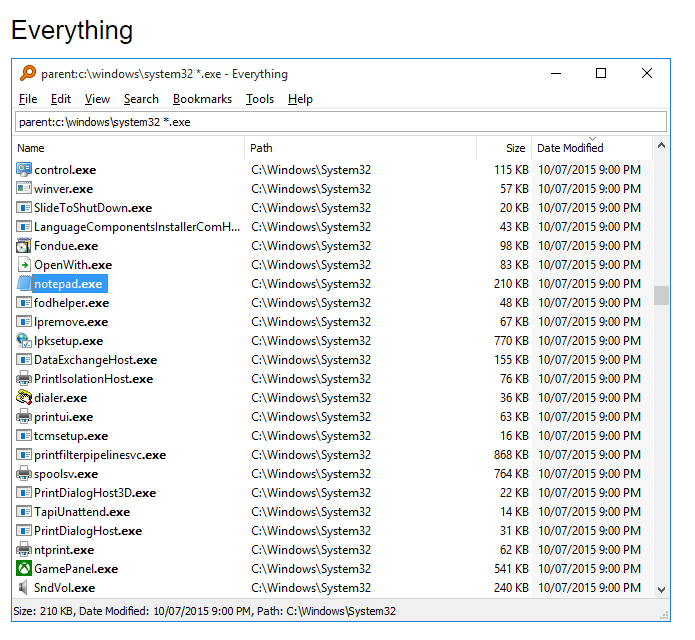This screenshot has height=640, width=695.
Task: Click the 868 KB size cell
Action: (x=511, y=455)
